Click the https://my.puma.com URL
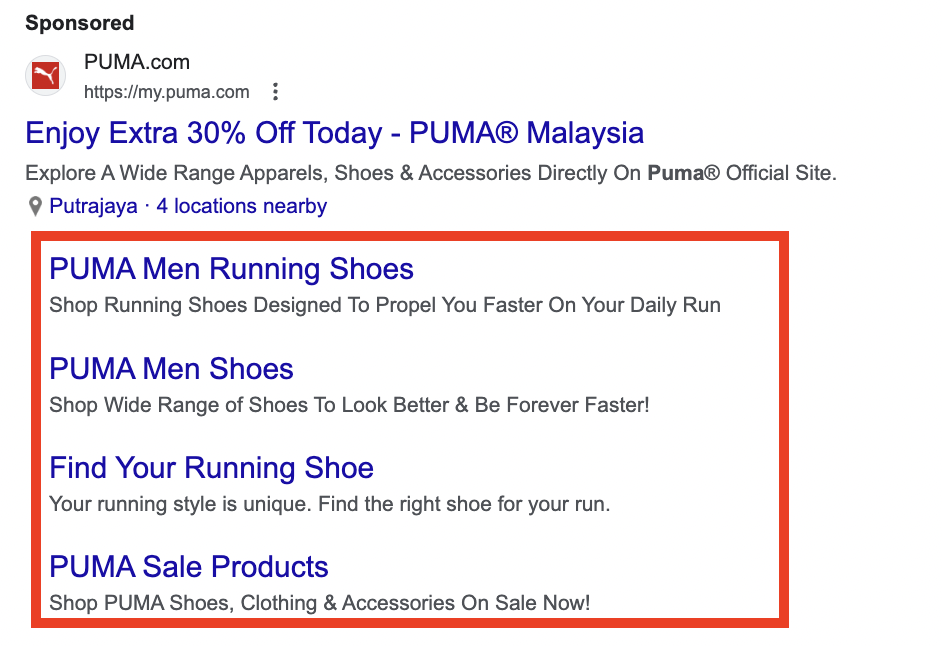Viewport: 942px width, 646px height. 166,92
